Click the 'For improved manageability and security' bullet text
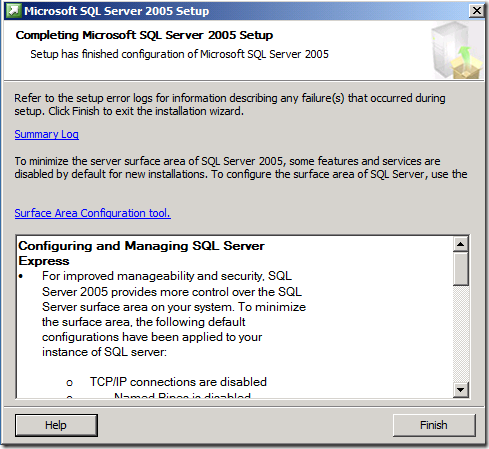 pyautogui.click(x=174, y=314)
